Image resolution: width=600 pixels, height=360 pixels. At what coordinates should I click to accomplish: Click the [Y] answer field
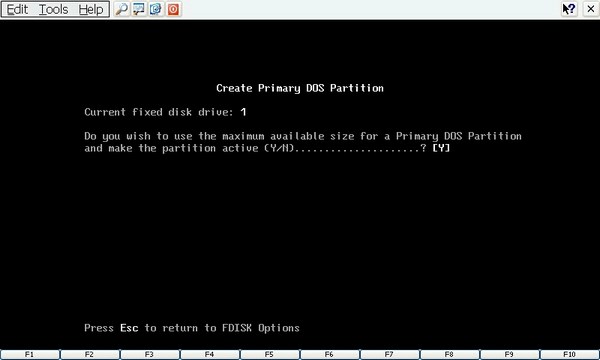[x=441, y=148]
